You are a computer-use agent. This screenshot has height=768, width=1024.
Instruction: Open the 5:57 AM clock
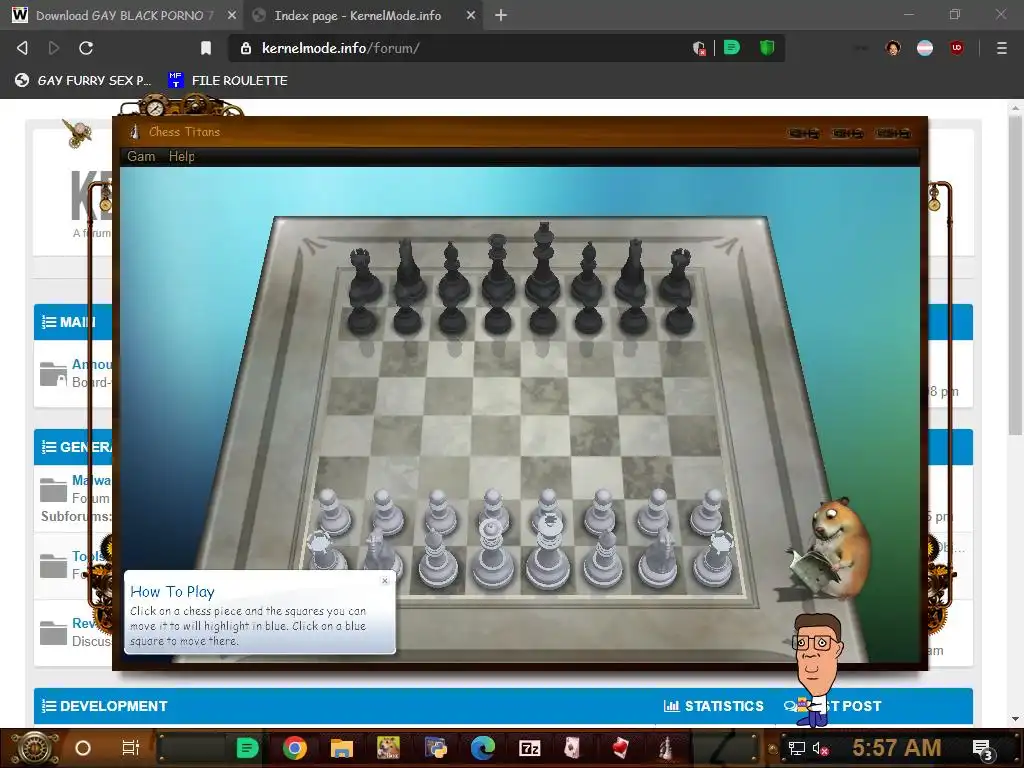896,747
